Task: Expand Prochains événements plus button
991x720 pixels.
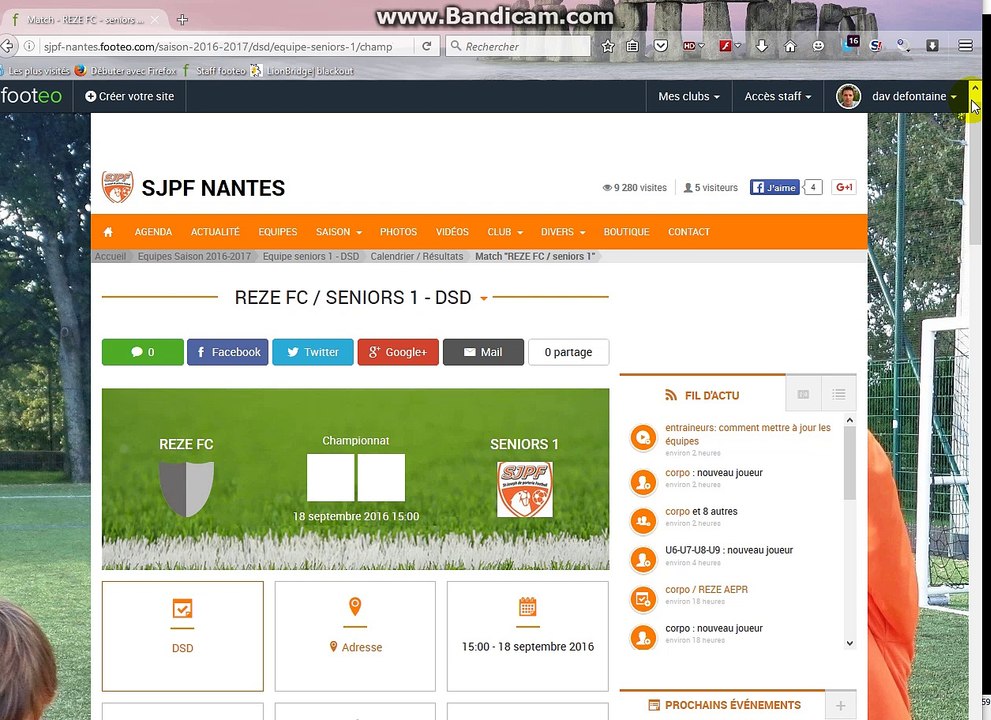Action: pyautogui.click(x=841, y=705)
